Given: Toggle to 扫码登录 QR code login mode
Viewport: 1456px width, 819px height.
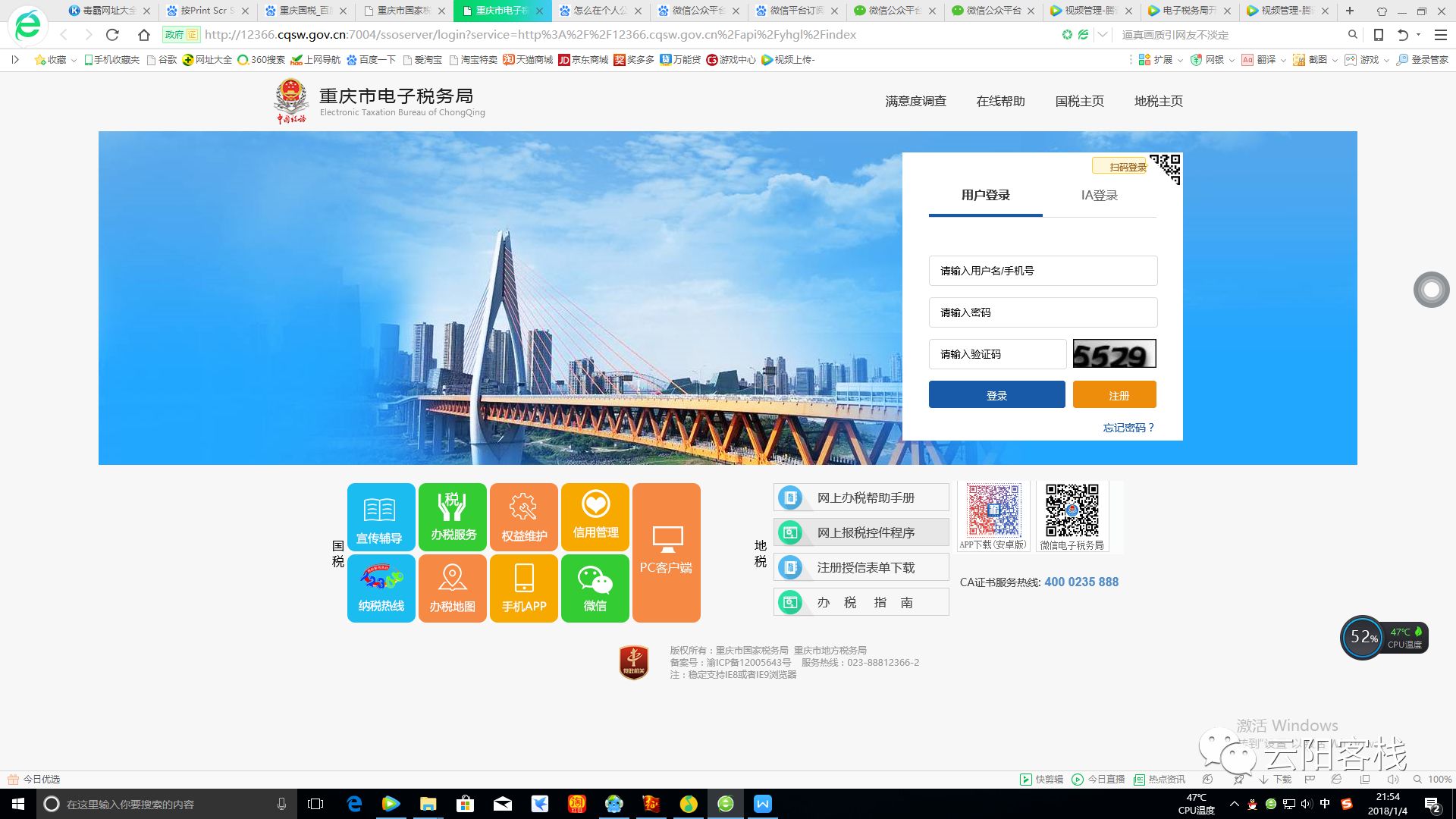Looking at the screenshot, I should click(x=1119, y=165).
